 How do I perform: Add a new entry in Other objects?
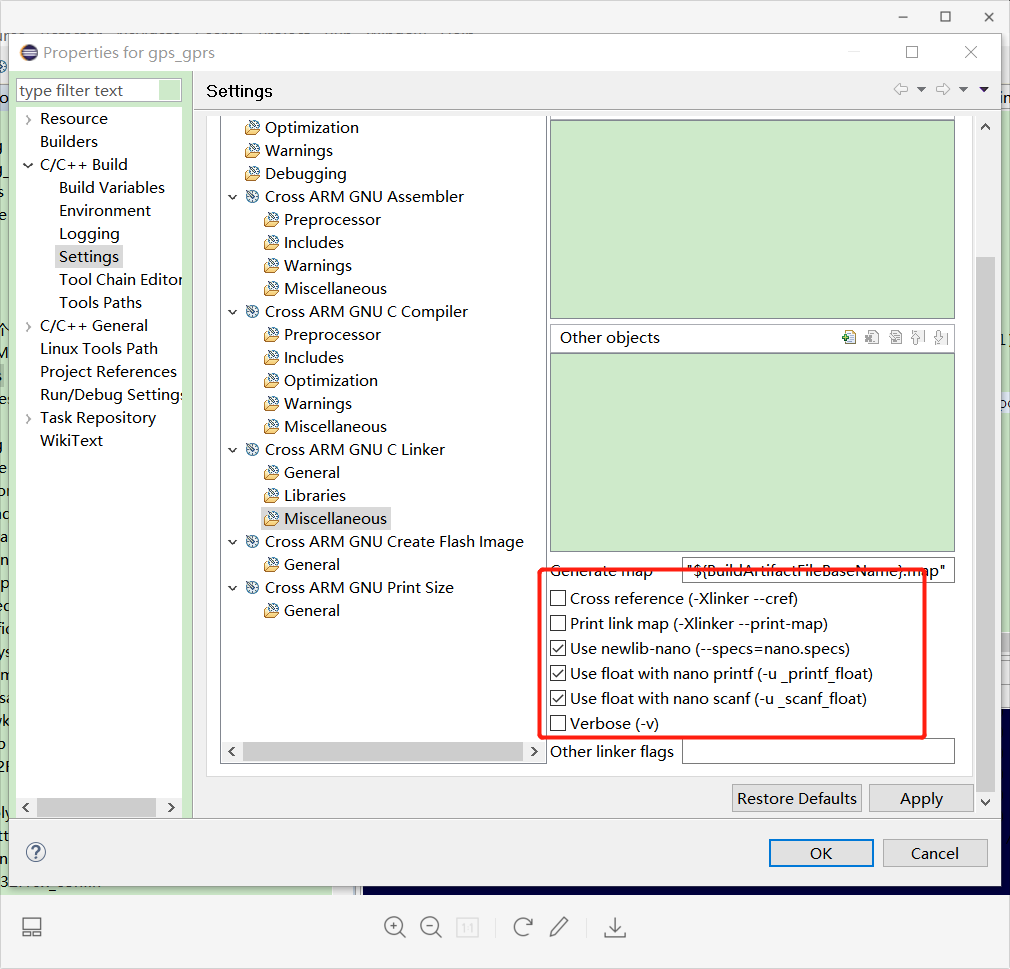(x=849, y=337)
